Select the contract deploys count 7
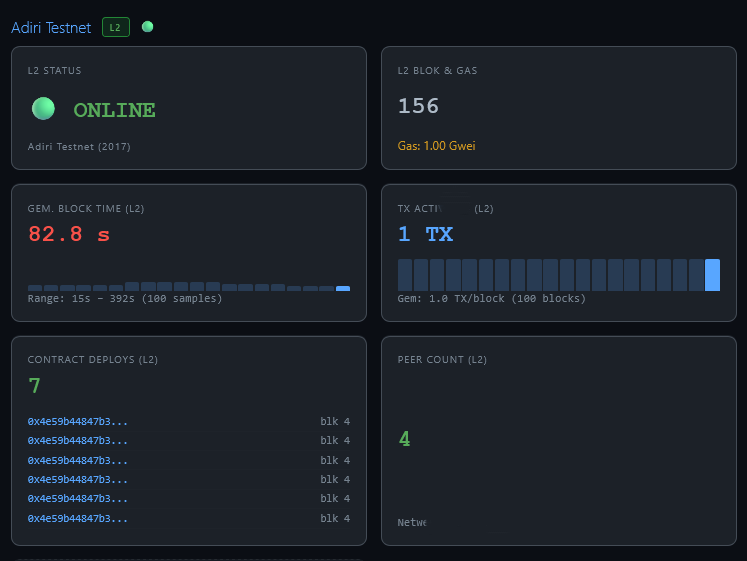Viewport: 747px width, 561px height. click(x=34, y=386)
